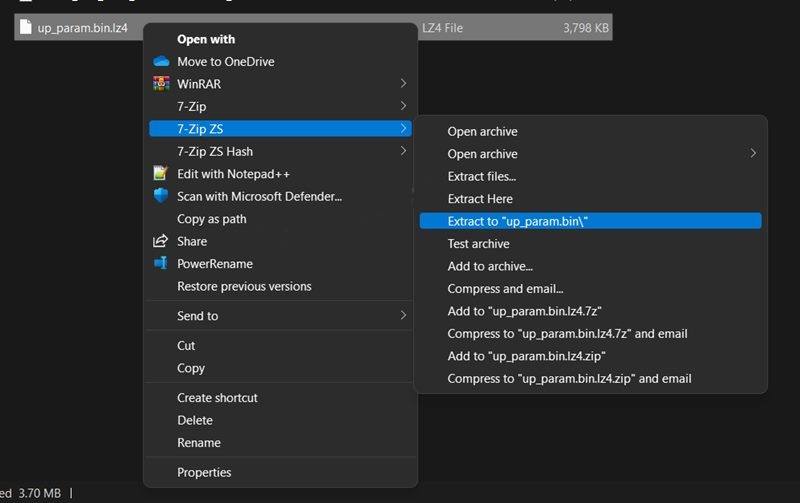
Task: Click the OneDrive cloud icon
Action: [161, 62]
